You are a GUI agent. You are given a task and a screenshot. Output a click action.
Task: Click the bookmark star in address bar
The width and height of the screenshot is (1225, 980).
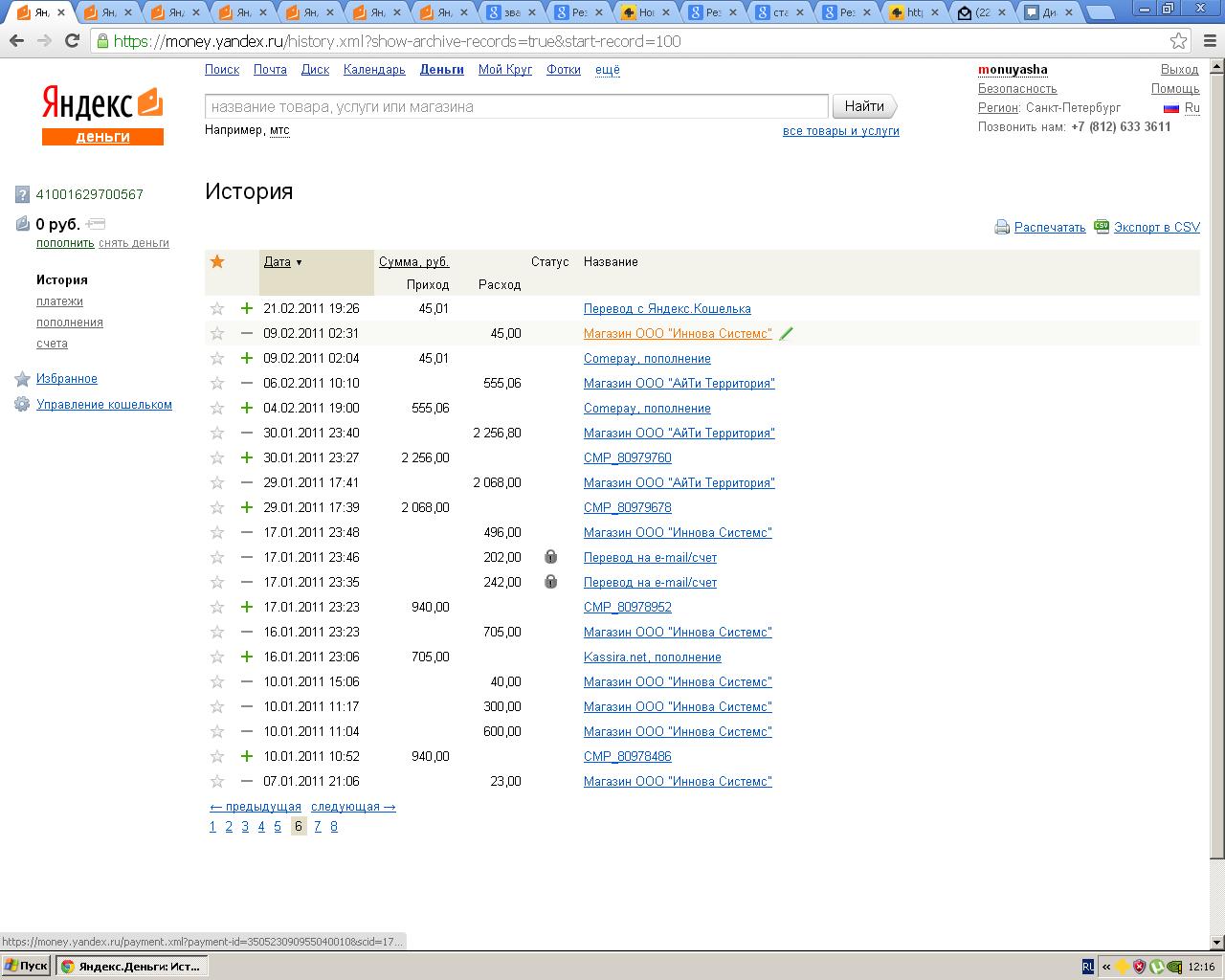click(1178, 41)
